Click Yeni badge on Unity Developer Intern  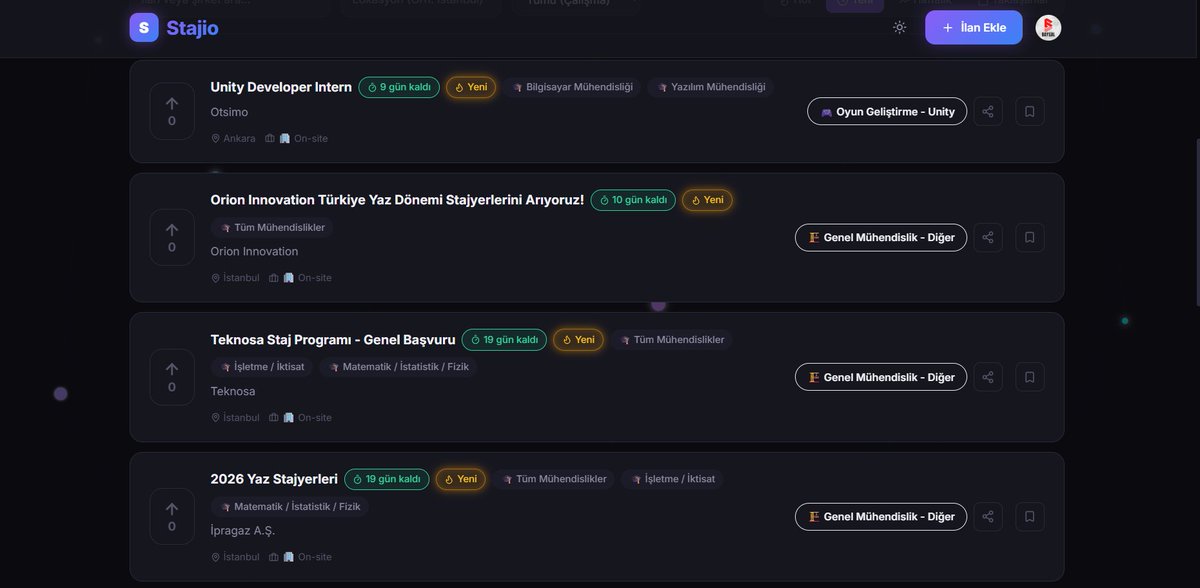tap(471, 87)
